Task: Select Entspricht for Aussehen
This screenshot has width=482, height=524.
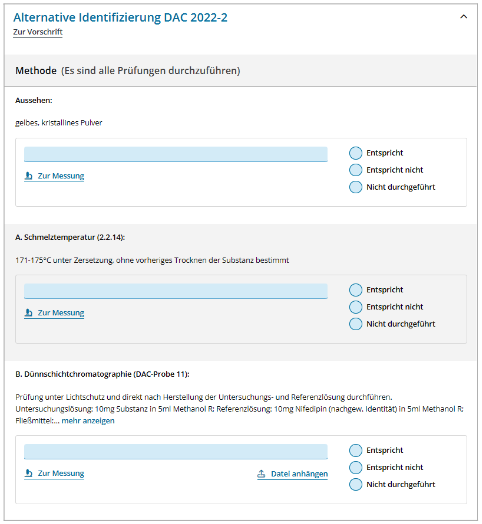Action: click(356, 153)
